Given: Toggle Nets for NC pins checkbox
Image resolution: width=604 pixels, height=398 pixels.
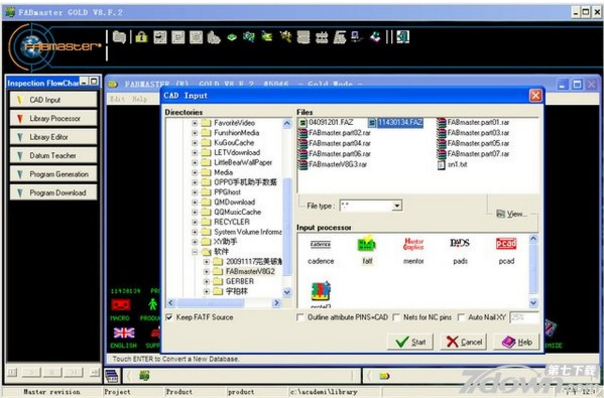Looking at the screenshot, I should (396, 317).
